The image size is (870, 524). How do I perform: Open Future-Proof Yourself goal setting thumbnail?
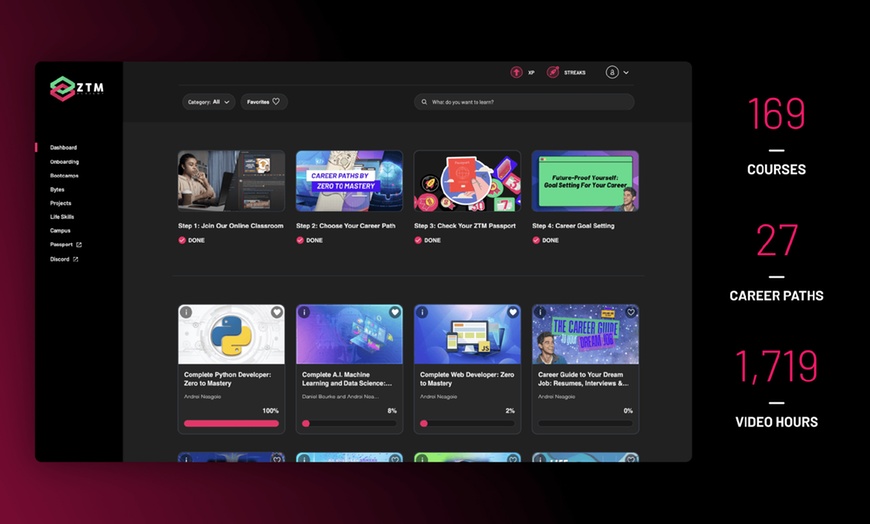coord(585,181)
